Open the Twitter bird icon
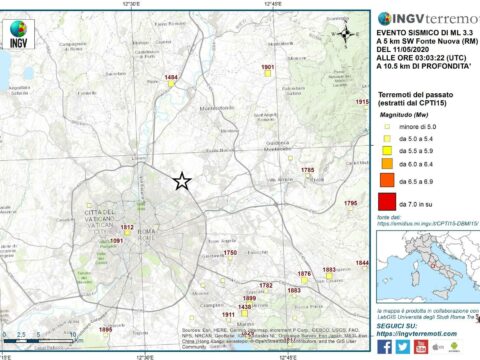Viewport: 480px width, 360px height. [403, 347]
